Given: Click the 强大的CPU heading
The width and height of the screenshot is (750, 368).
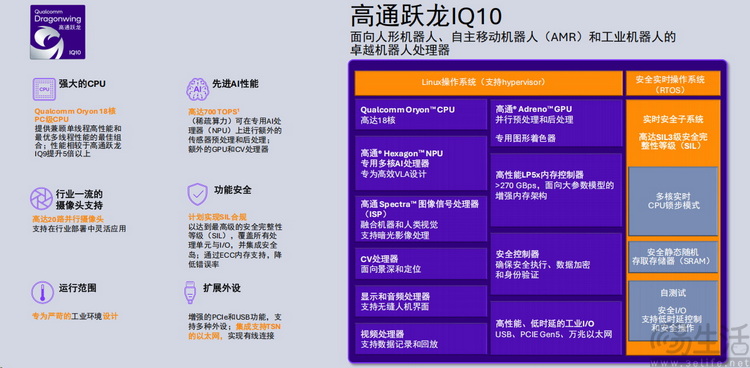Looking at the screenshot, I should (x=82, y=83).
